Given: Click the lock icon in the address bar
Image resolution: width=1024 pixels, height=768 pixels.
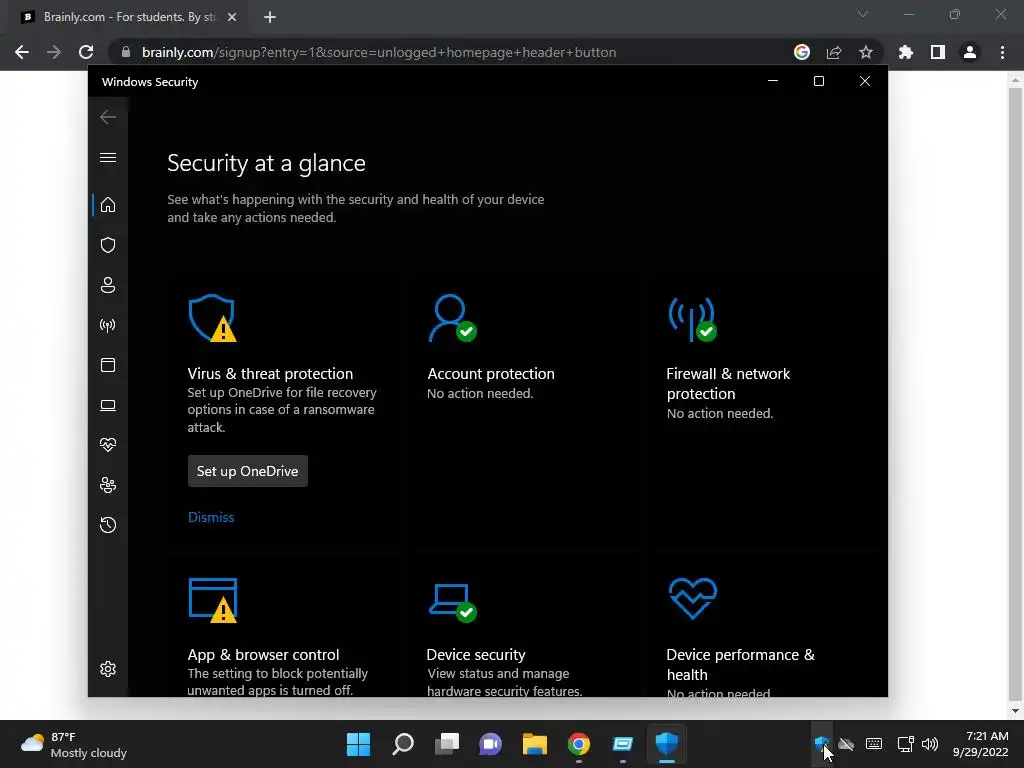Looking at the screenshot, I should (126, 52).
